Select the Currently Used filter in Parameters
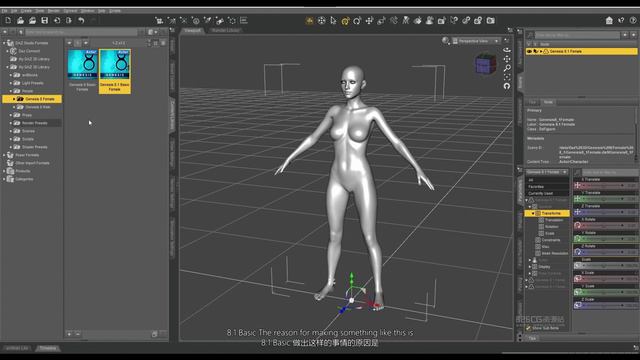The height and width of the screenshot is (360, 640). point(540,193)
